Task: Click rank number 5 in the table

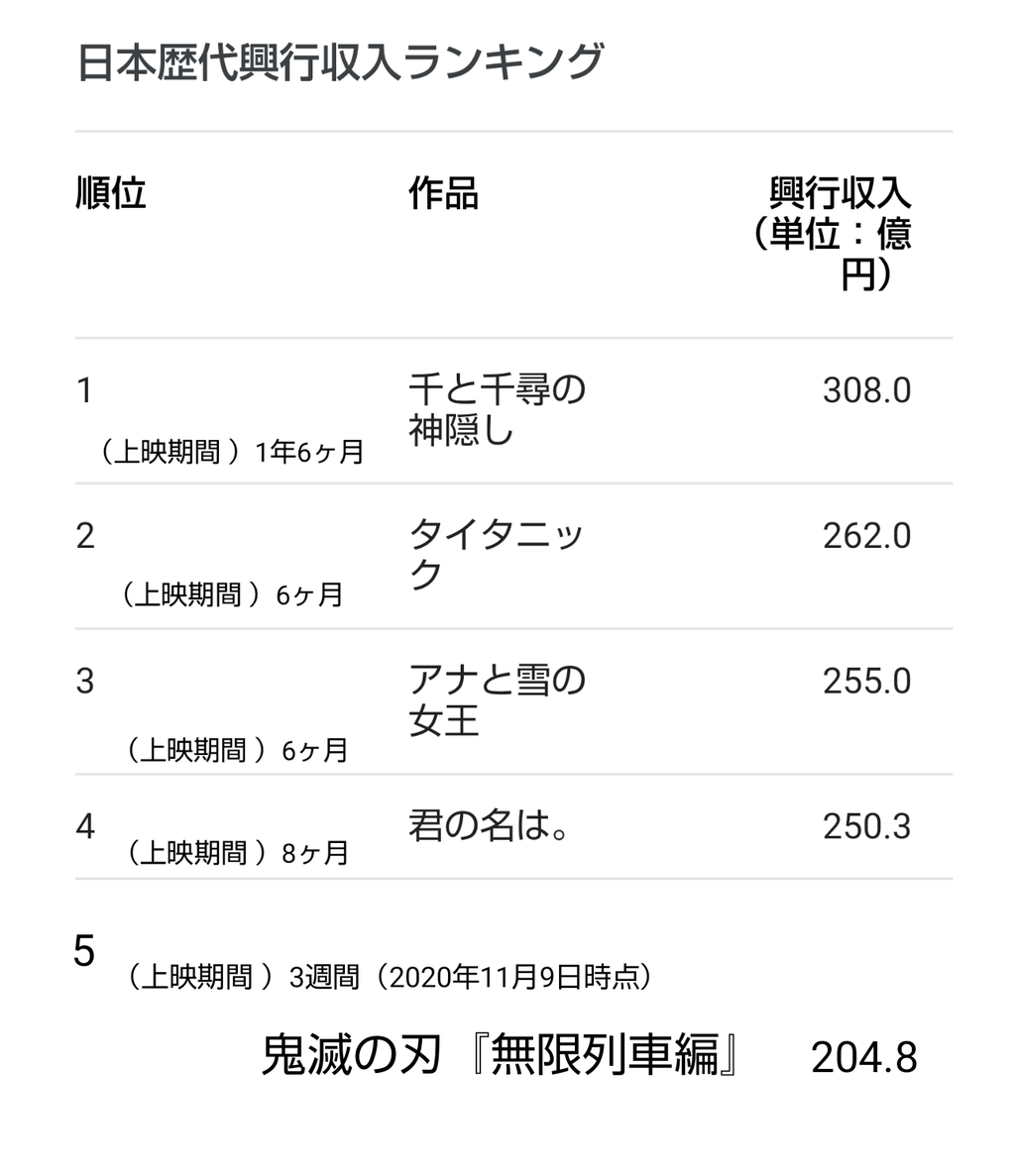Action: coord(84,951)
